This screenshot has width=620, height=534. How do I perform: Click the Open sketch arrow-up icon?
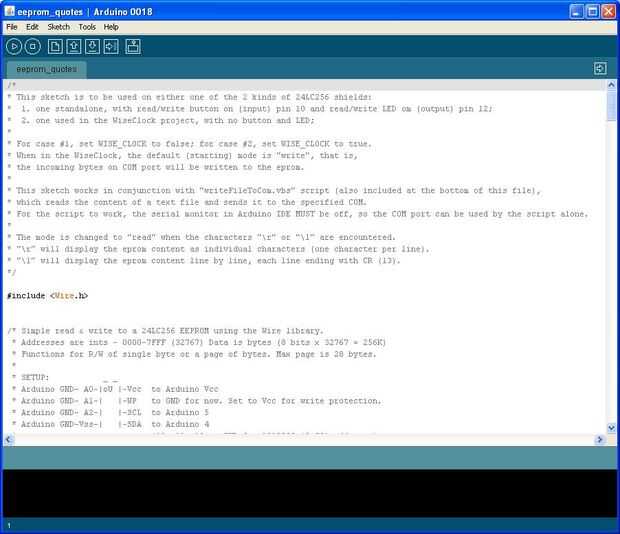pyautogui.click(x=74, y=47)
